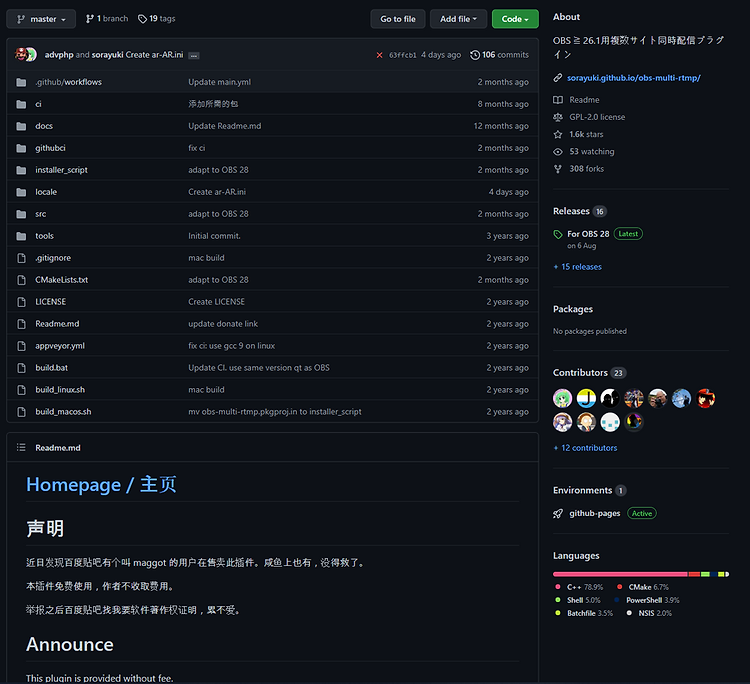Viewport: 750px width, 684px height.
Task: Click the Readme book icon
Action: coord(558,100)
